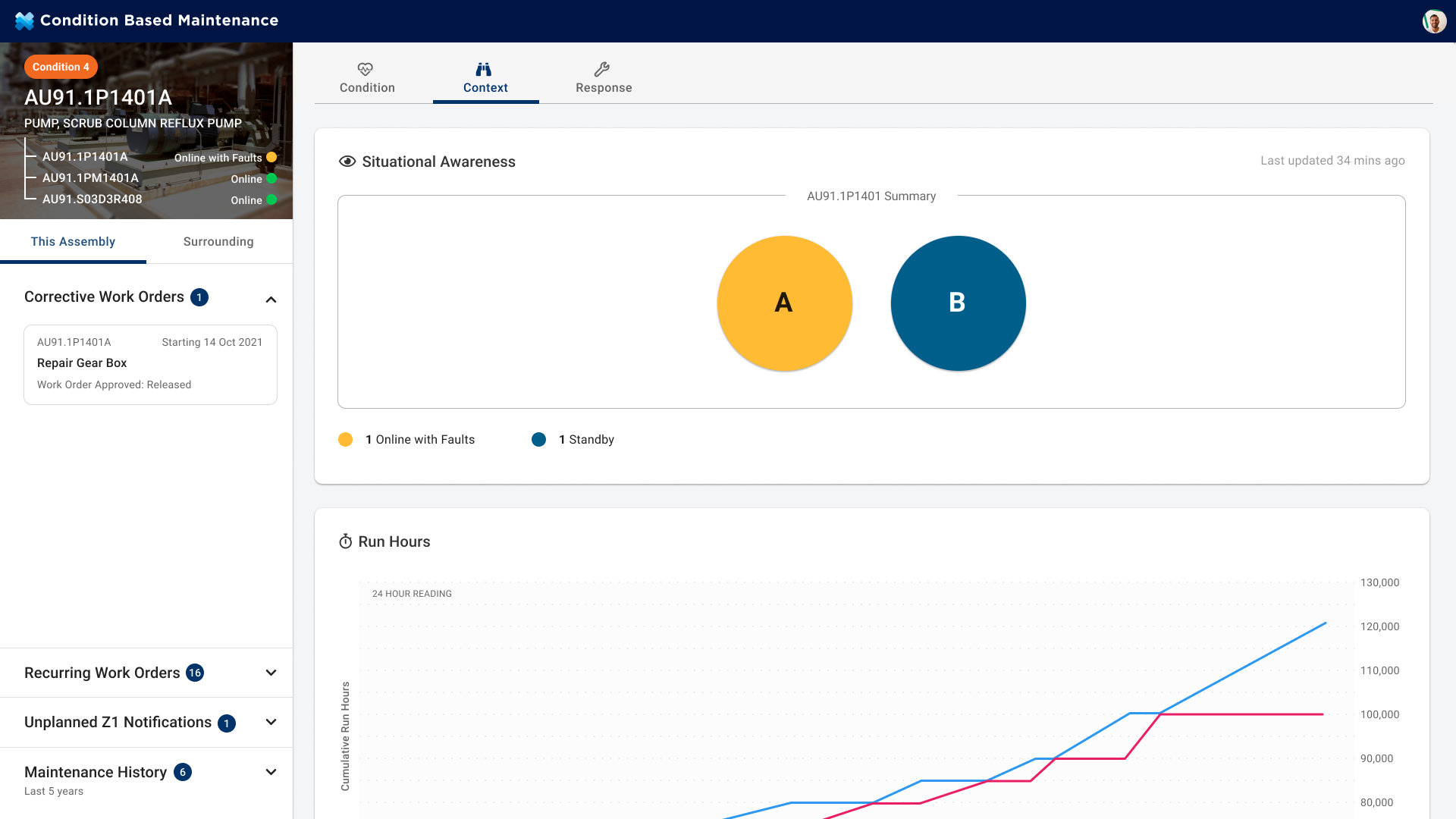Click 'PUMP, SCRUB COLUMN REFLUX PUMP' description
1456x819 pixels.
133,123
